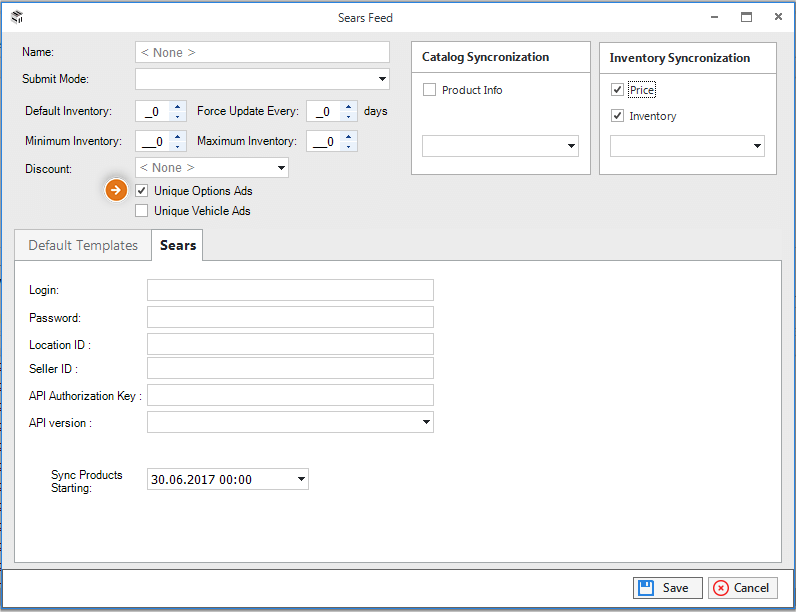Click the app icon in title bar

17,17
